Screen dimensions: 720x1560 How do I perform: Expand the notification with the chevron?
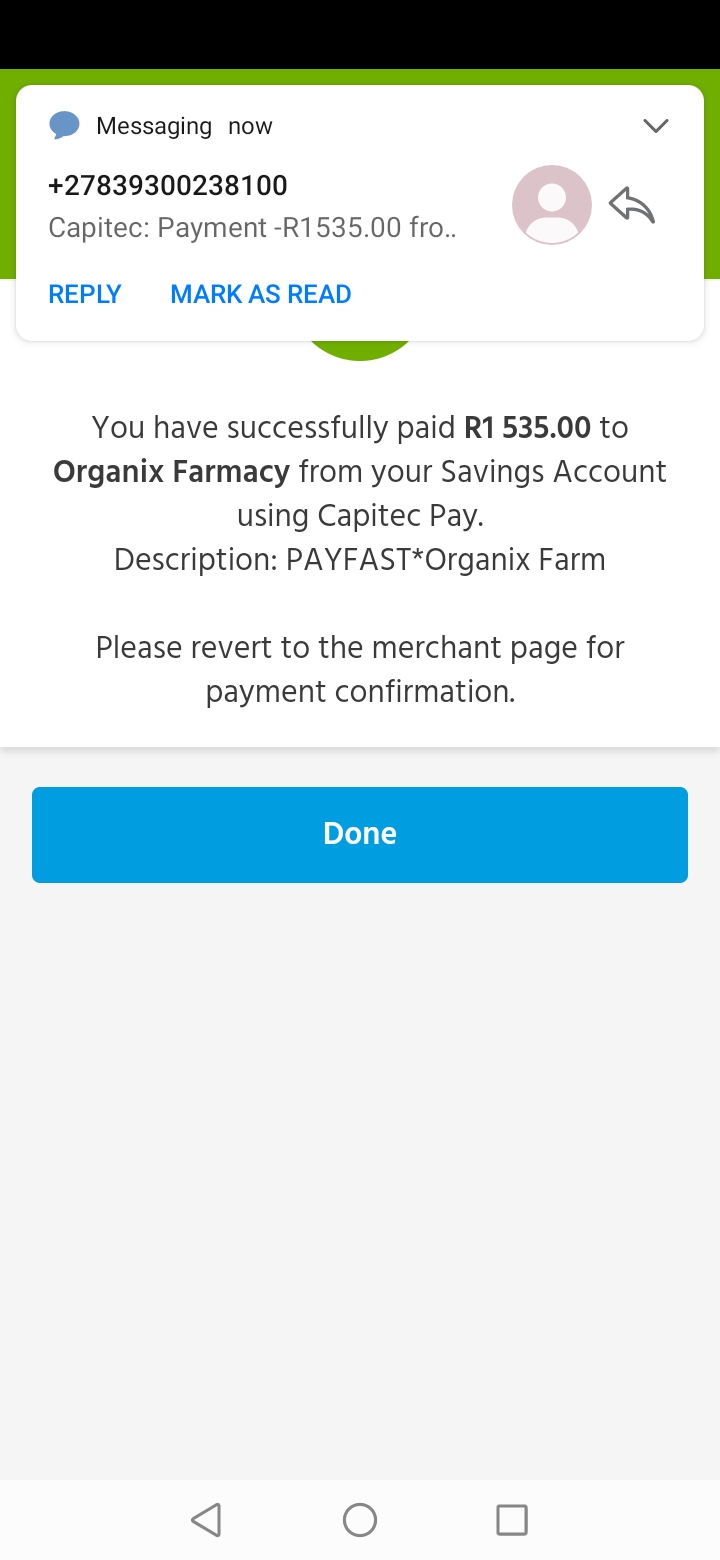click(655, 126)
